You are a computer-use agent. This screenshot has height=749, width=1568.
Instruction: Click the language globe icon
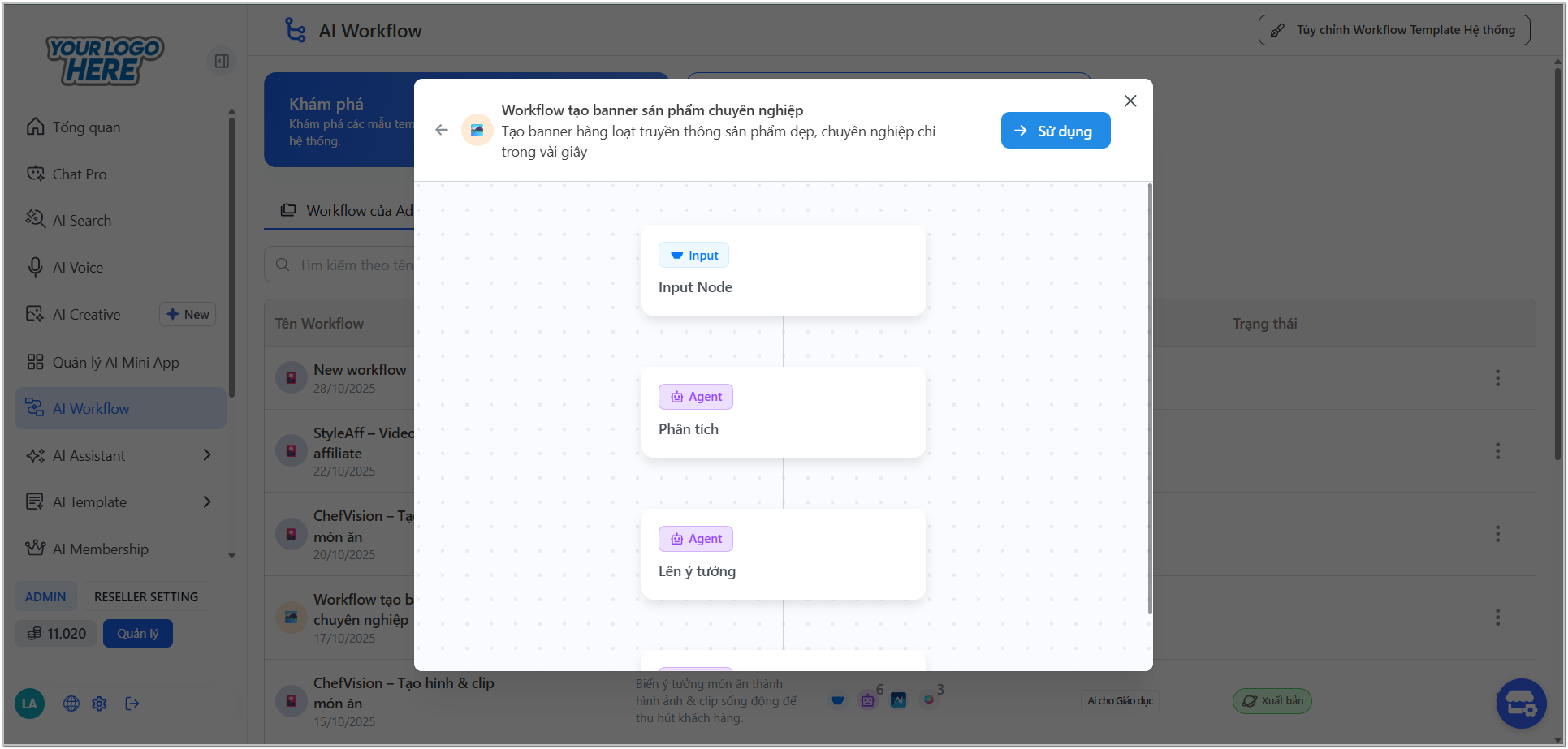tap(71, 704)
